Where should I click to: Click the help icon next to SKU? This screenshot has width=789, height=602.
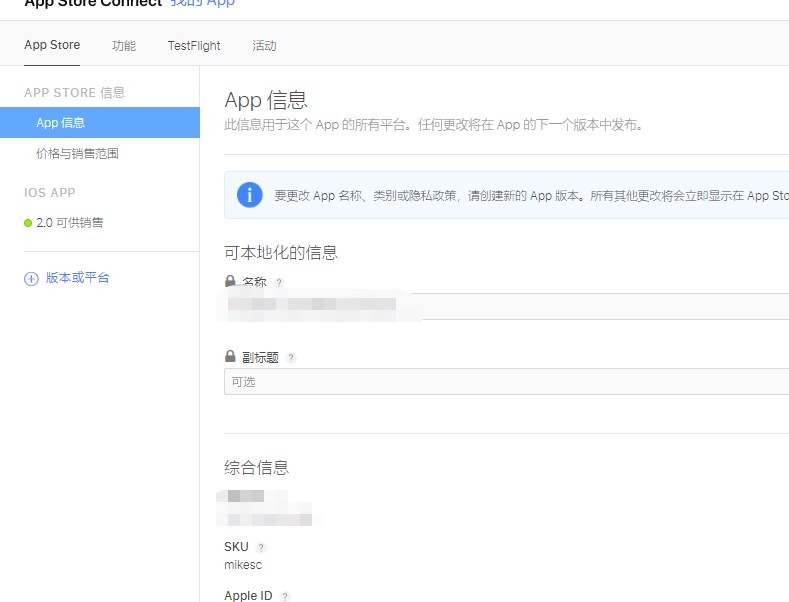[261, 548]
